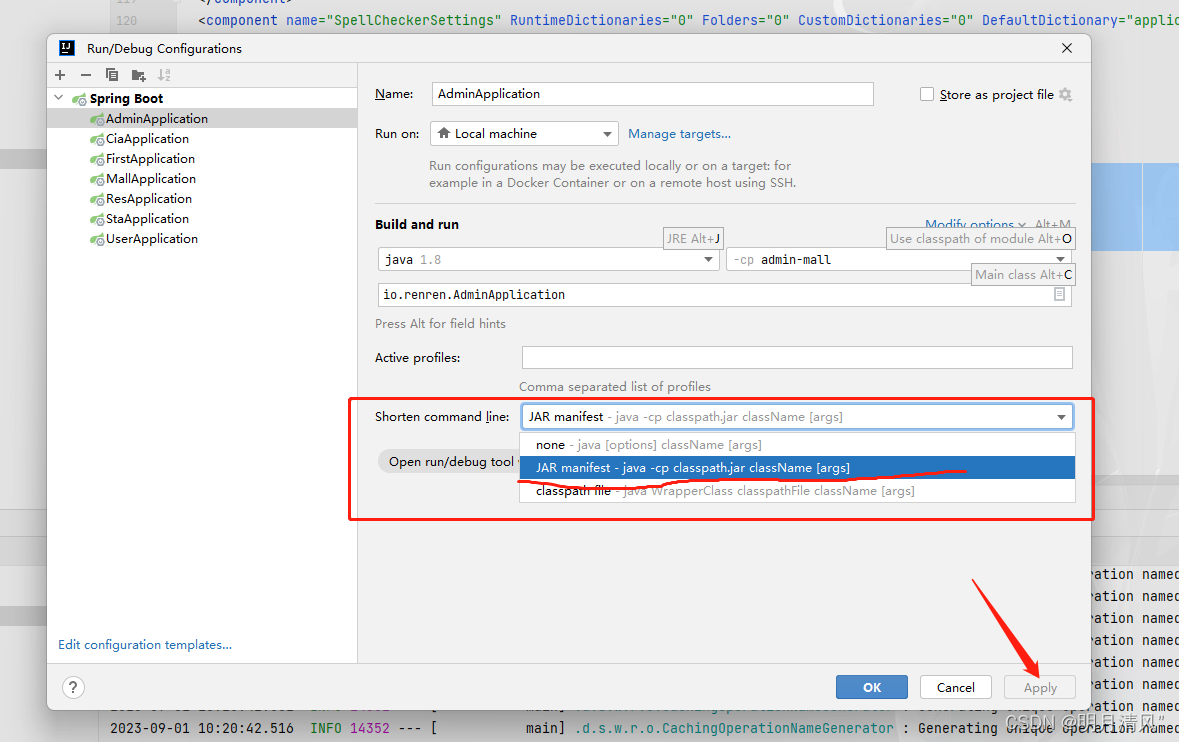1179x742 pixels.
Task: Copy the AdminApplication configuration
Action: pos(112,74)
